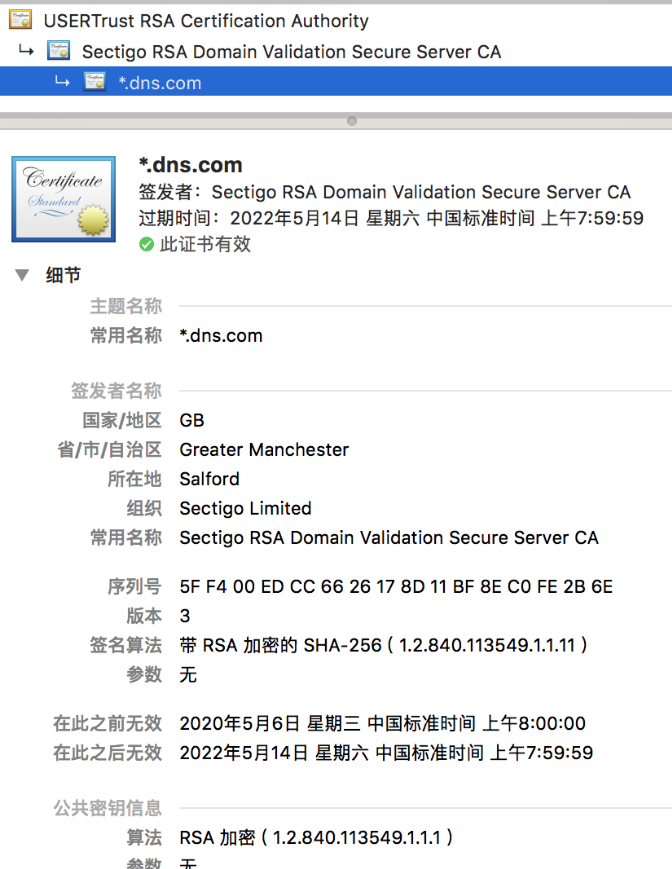This screenshot has height=869, width=672.
Task: Click the Sectigo intermediate certificate icon
Action: [x=58, y=52]
